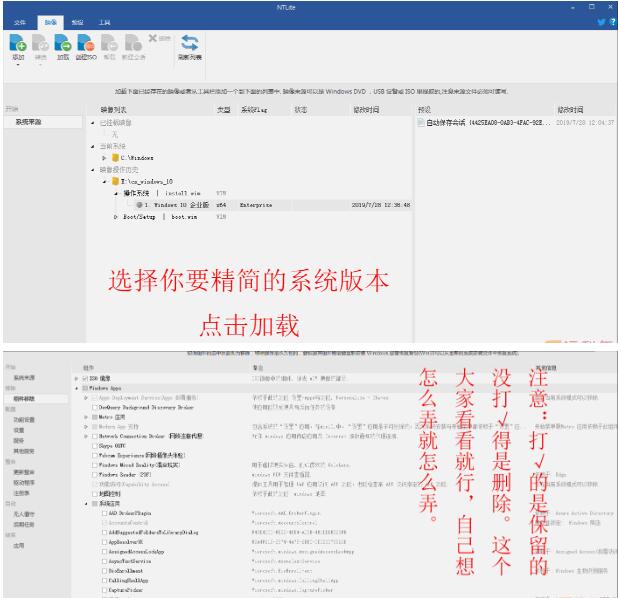Toggle the Windows Mixed Reality checkbox

(x=95, y=465)
